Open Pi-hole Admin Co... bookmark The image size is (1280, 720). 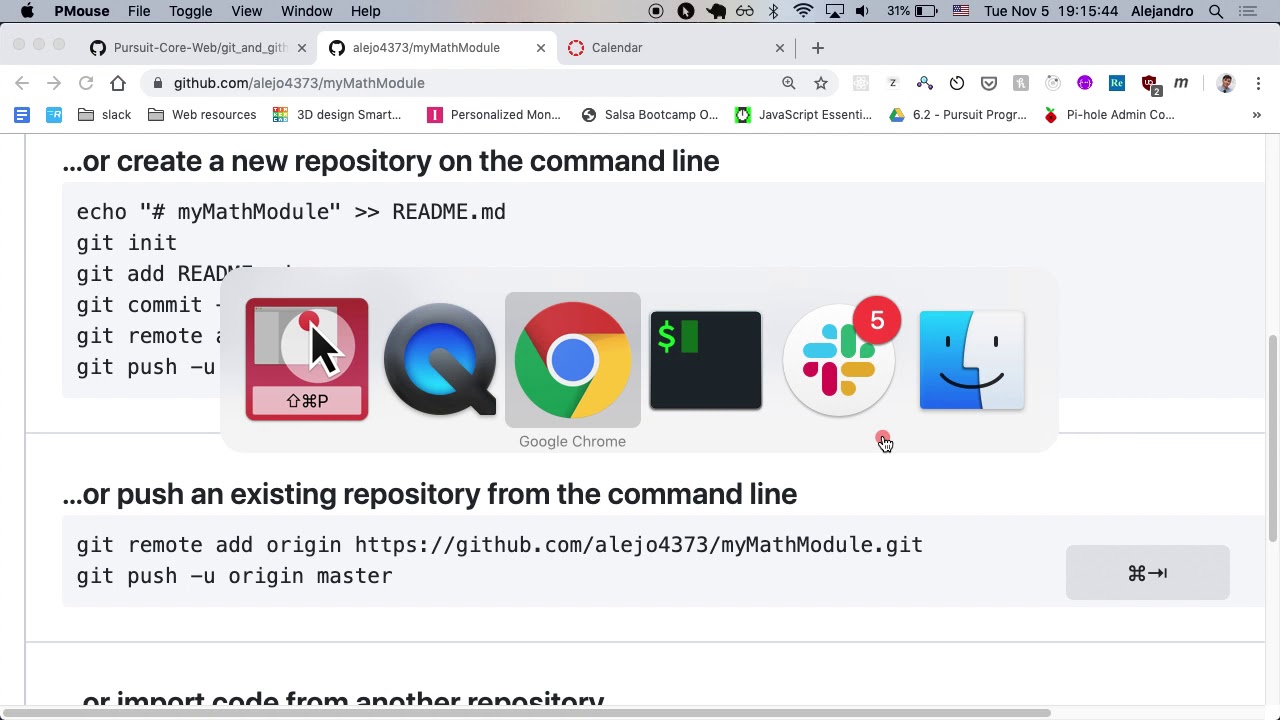[x=1109, y=115]
